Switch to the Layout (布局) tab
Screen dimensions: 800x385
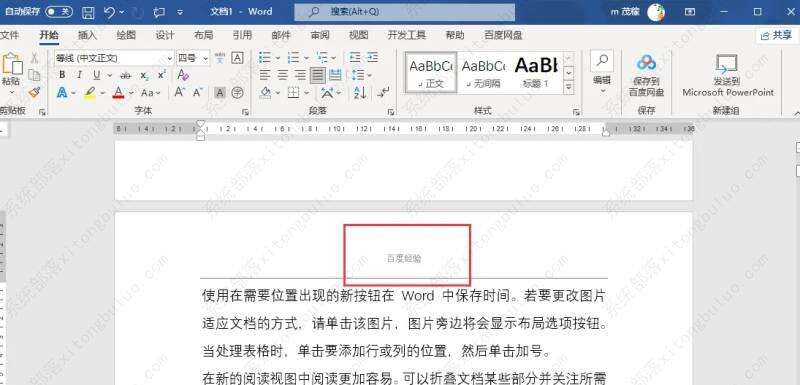pos(204,35)
